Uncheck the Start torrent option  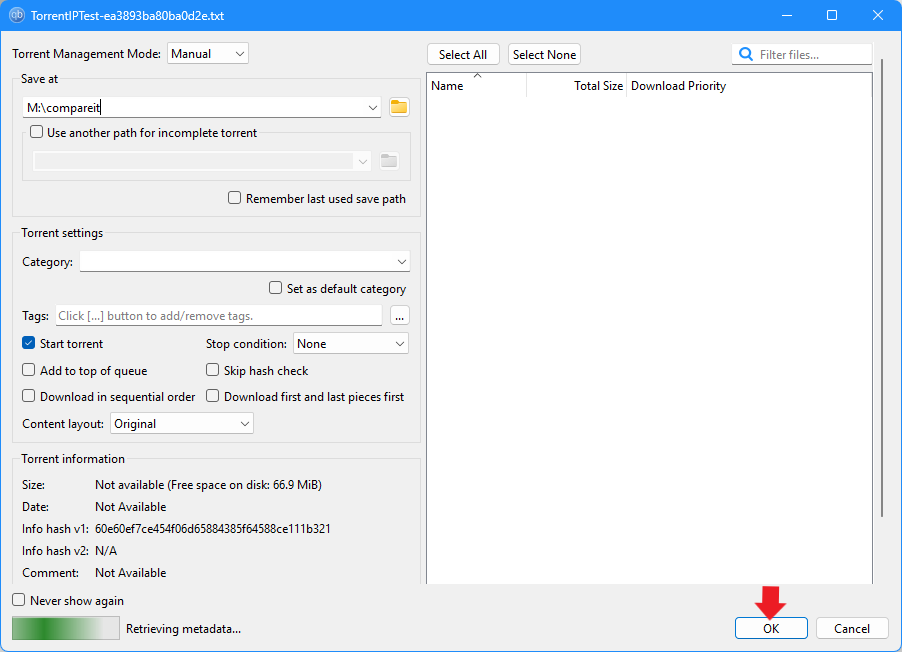(29, 343)
